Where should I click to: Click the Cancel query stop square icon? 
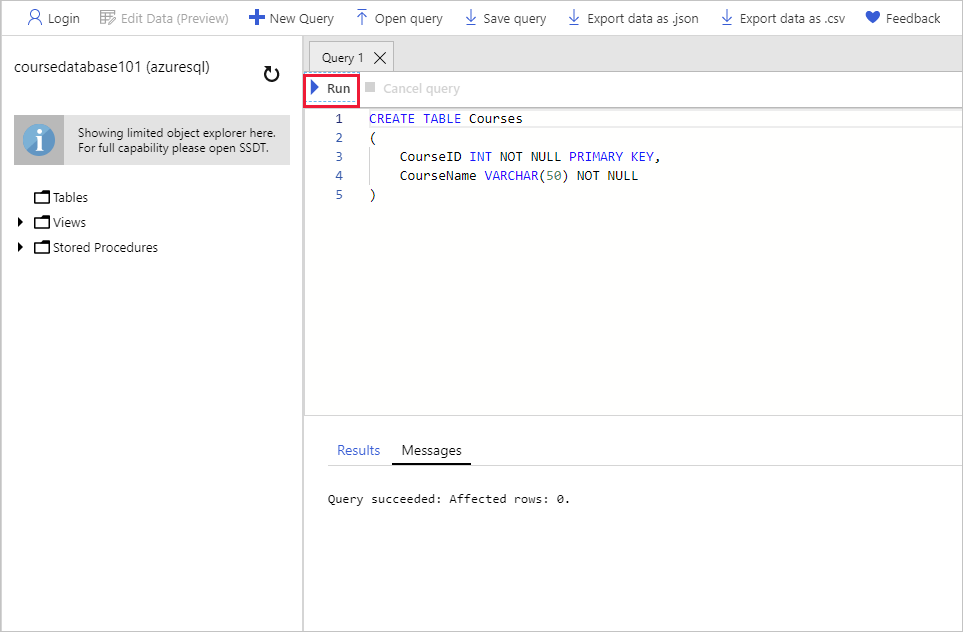[x=370, y=87]
